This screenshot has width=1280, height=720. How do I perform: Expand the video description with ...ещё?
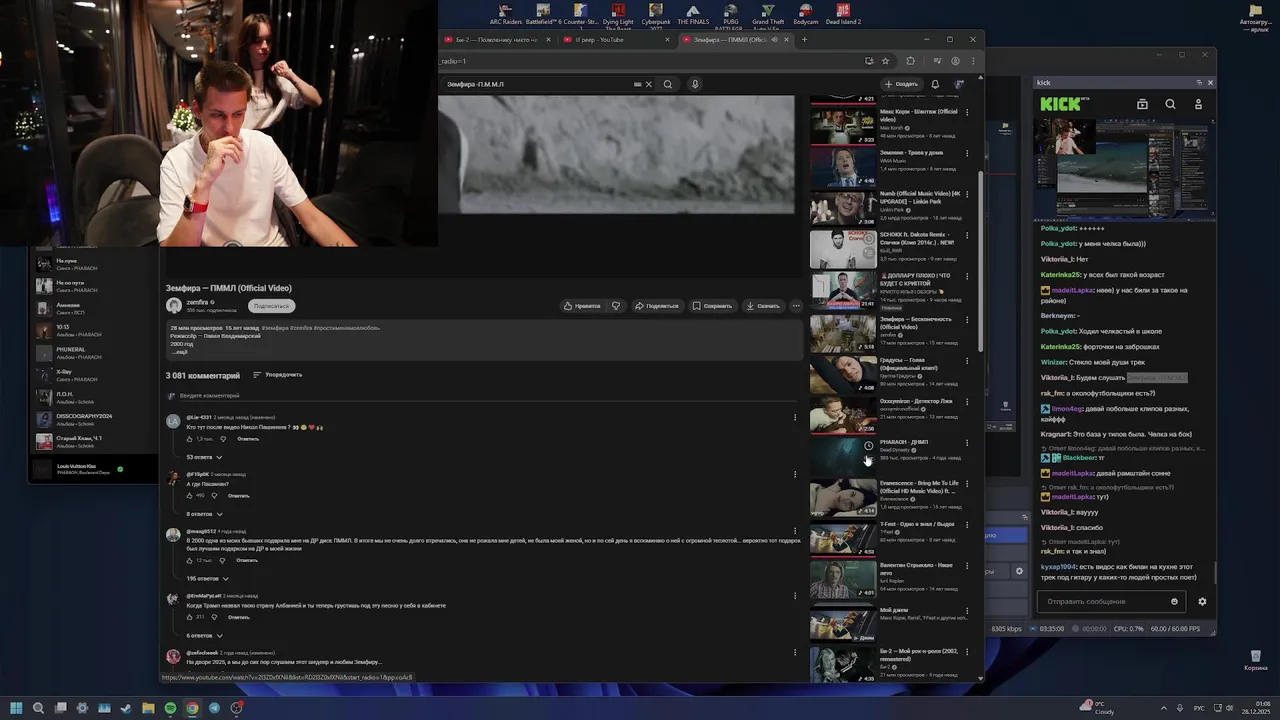180,352
